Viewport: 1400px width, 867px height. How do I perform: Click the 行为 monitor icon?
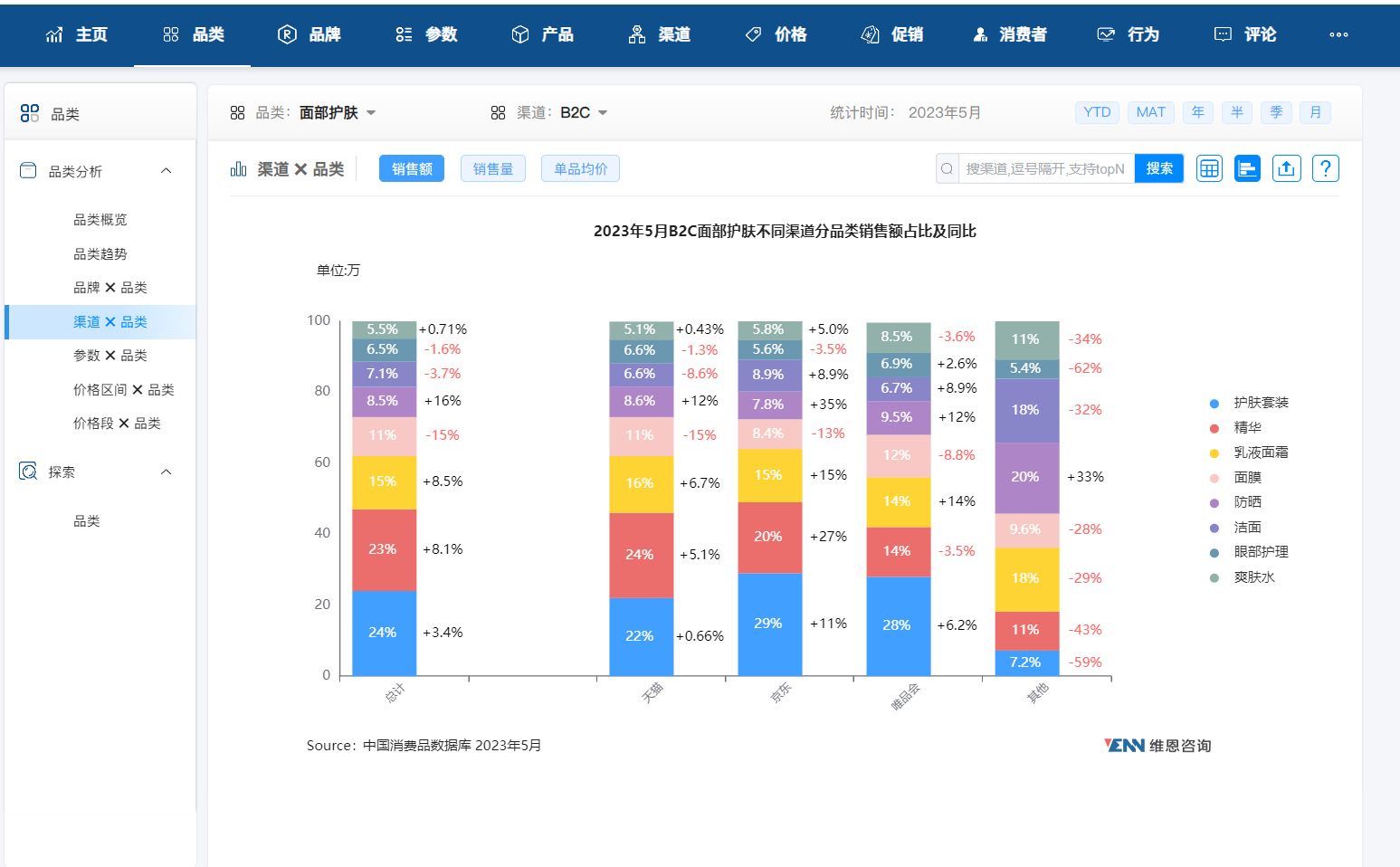click(x=1106, y=34)
